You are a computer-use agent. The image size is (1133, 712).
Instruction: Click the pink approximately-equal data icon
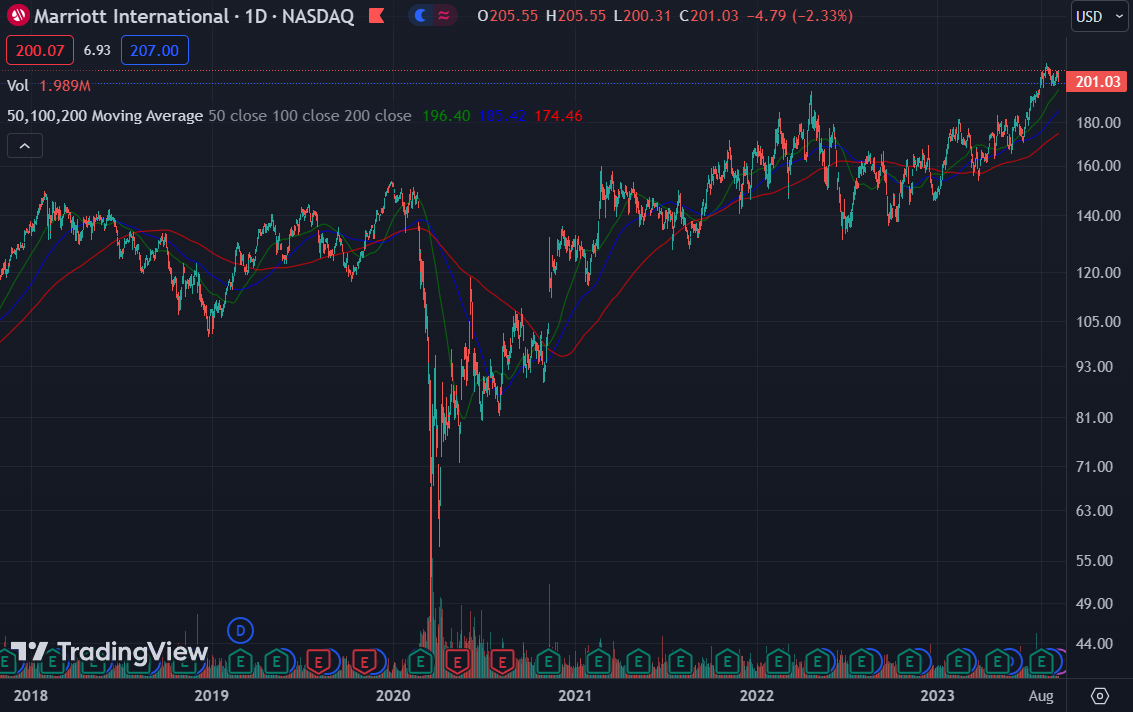[x=444, y=15]
